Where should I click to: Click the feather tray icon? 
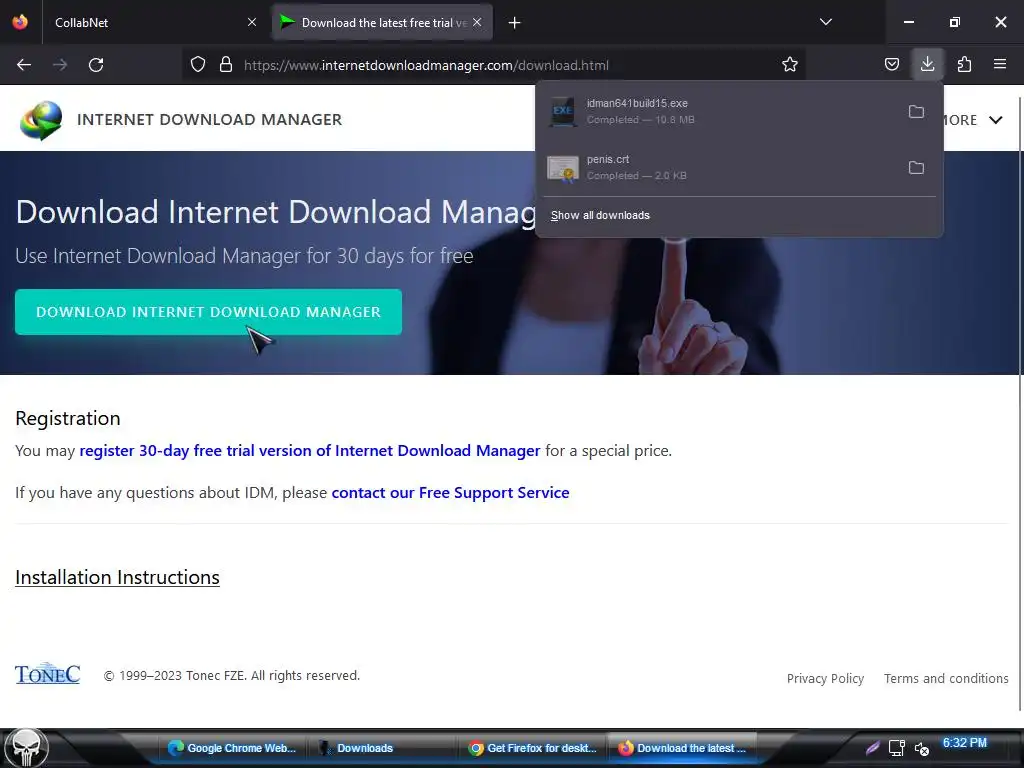872,748
